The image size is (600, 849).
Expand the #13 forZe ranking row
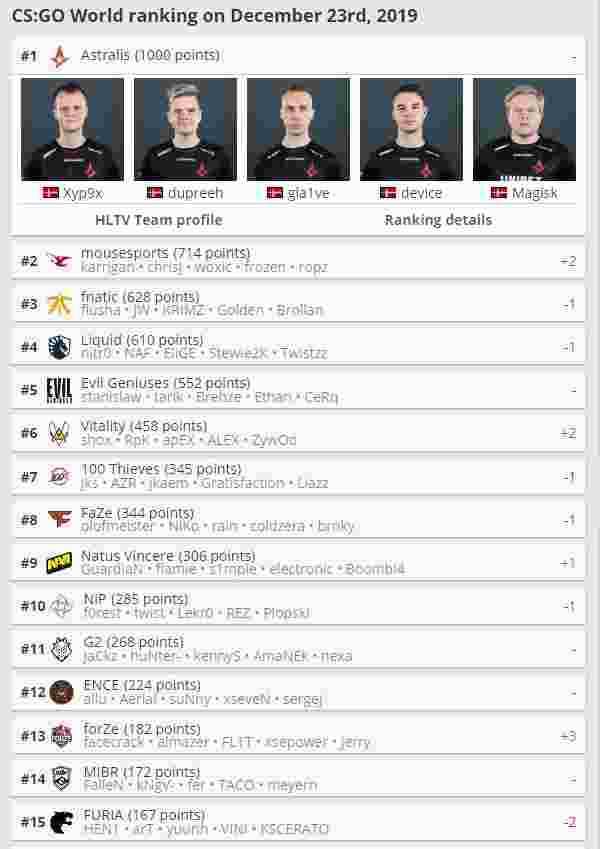point(298,735)
